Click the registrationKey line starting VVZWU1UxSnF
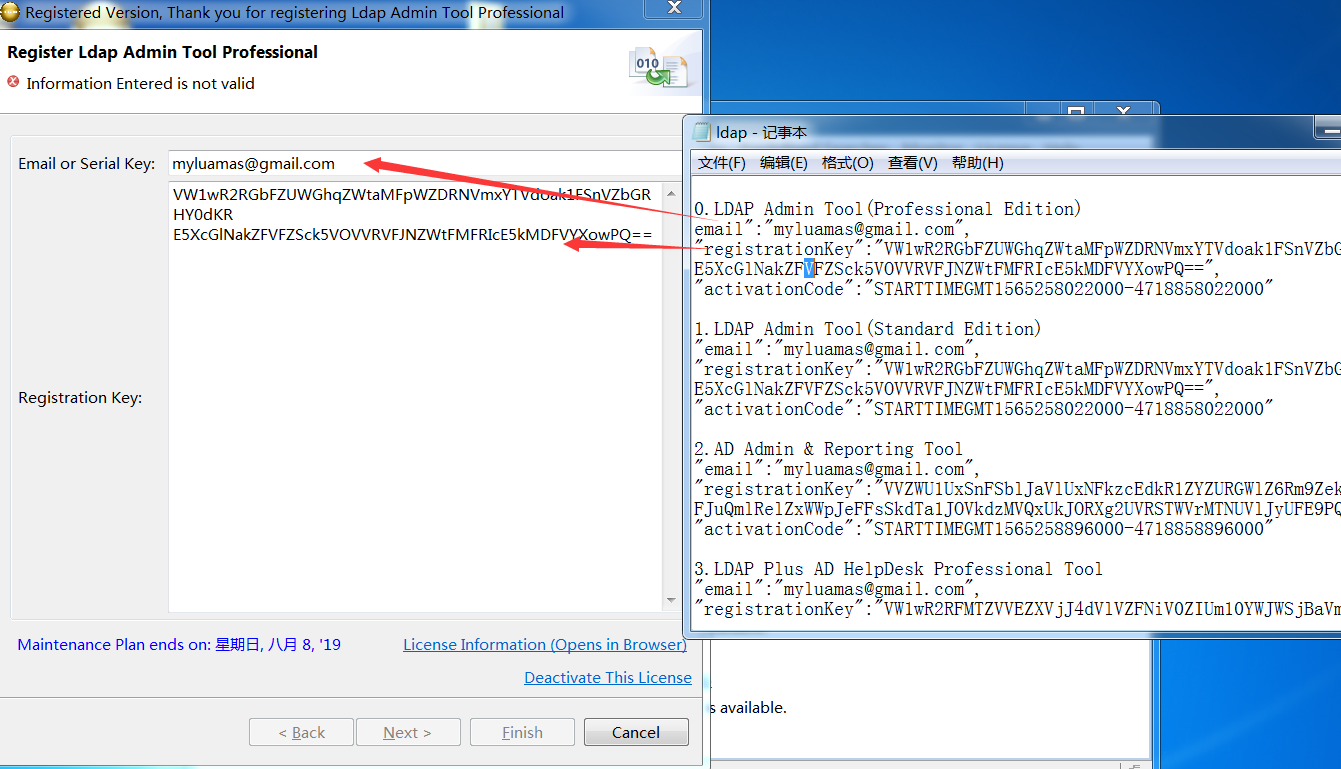 pos(1017,489)
